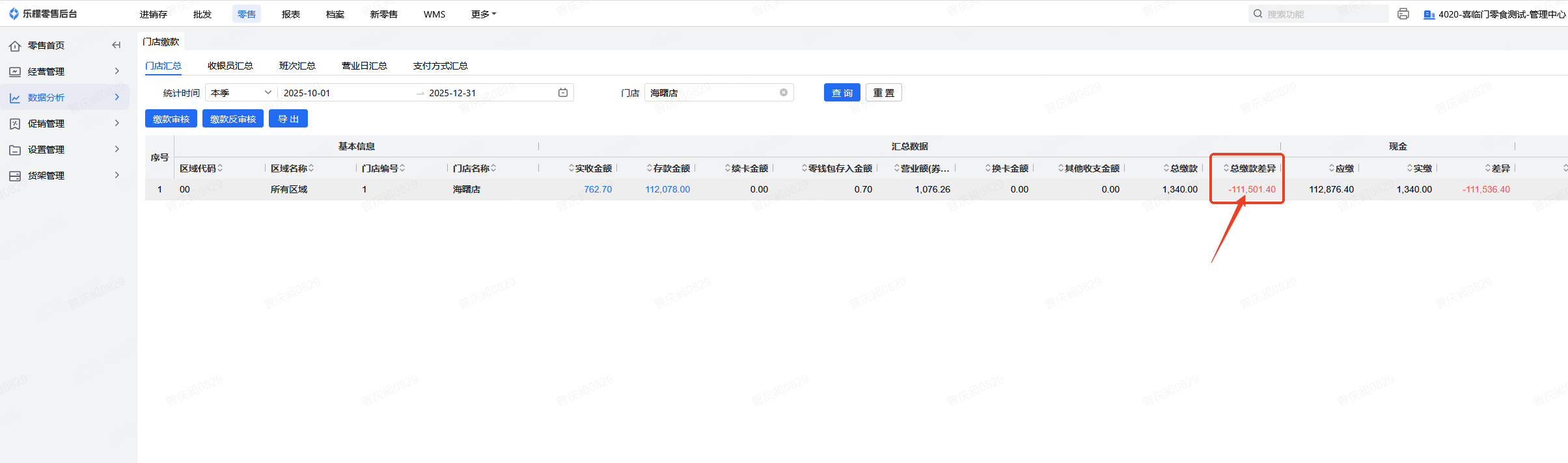Expand the 数据分析 menu chevron
Screen dimensions: 1568x463
(x=117, y=97)
